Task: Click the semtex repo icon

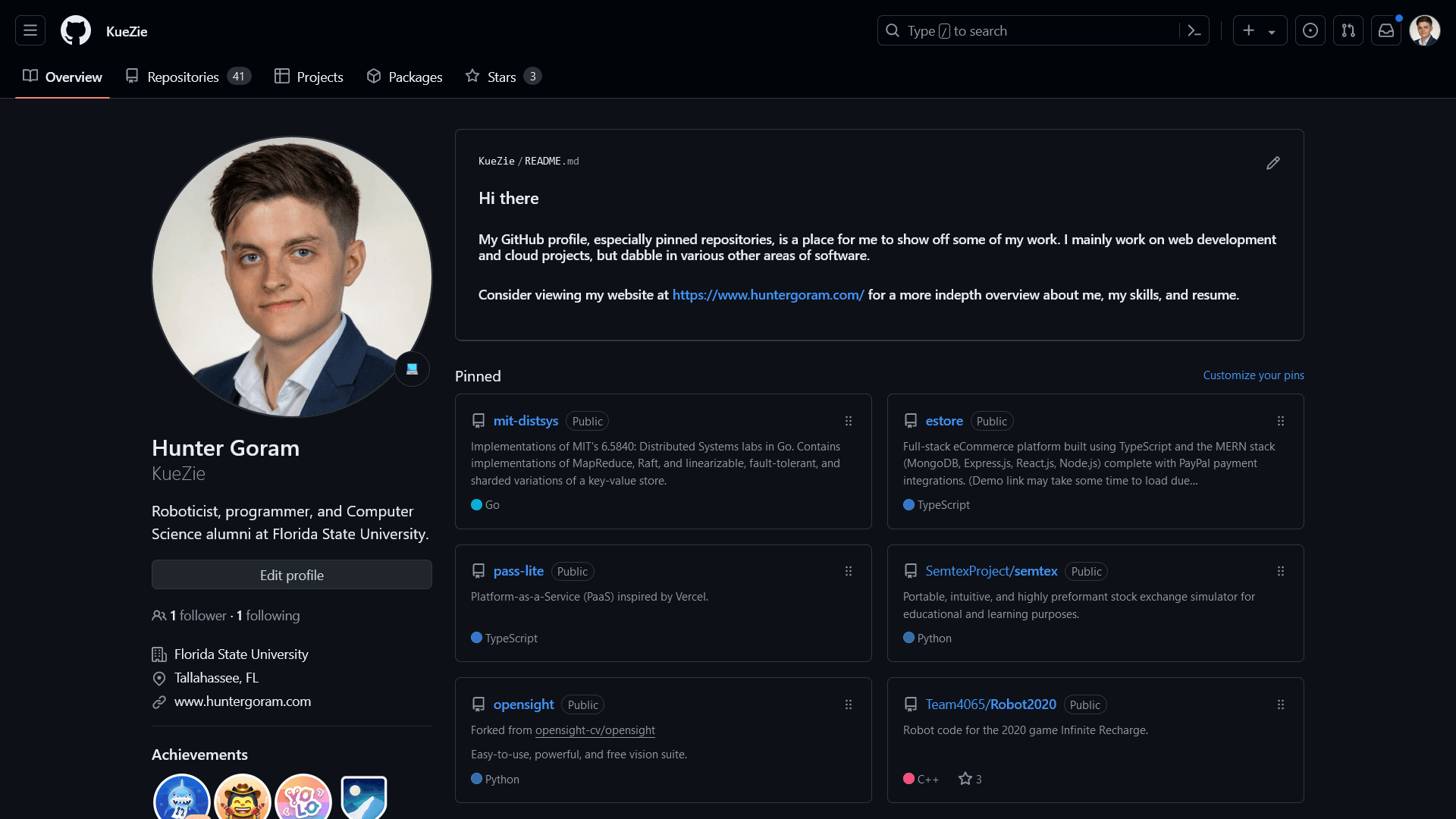Action: coord(911,571)
